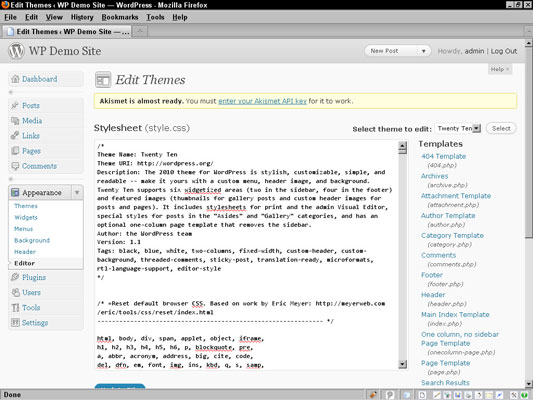
Task: Click the WordPress logo icon
Action: [x=16, y=51]
